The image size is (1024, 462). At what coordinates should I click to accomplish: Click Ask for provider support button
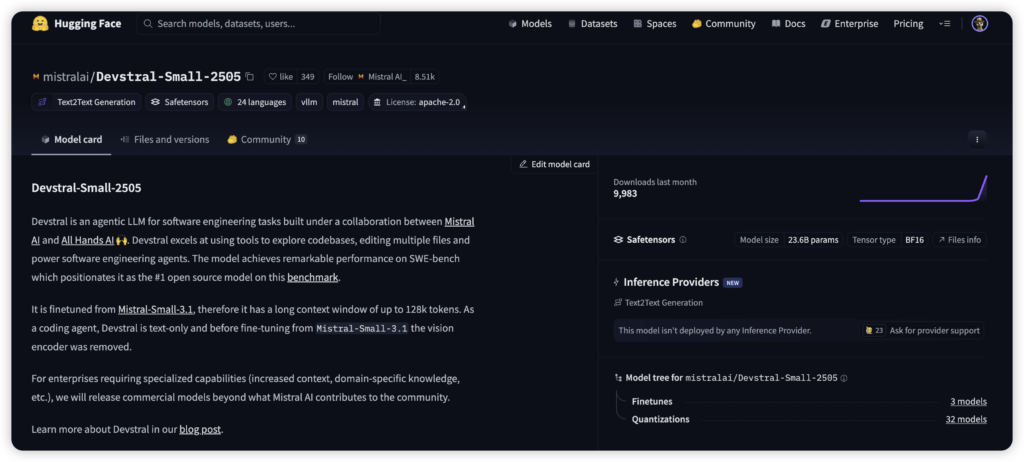[923, 330]
